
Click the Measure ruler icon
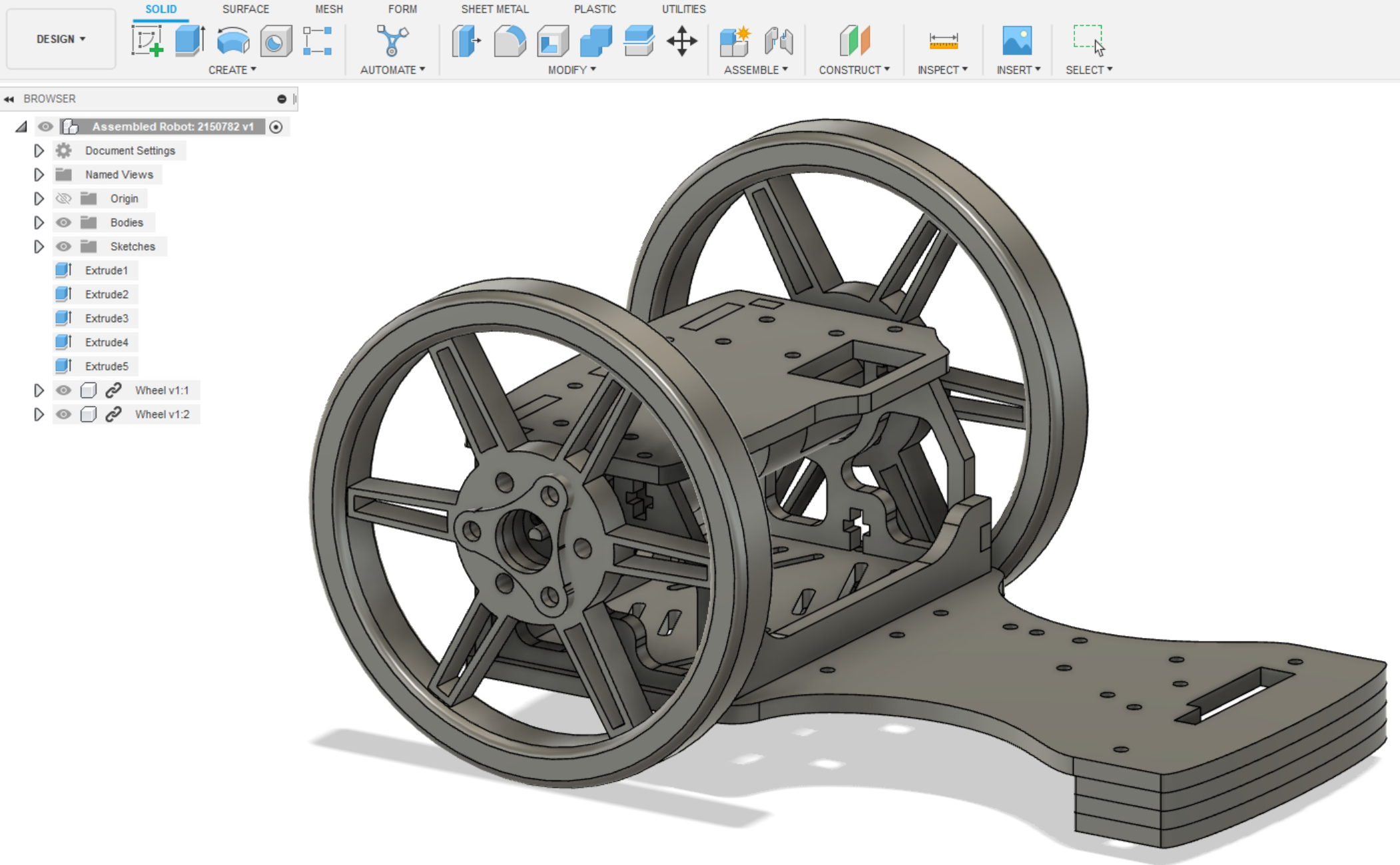[x=943, y=41]
